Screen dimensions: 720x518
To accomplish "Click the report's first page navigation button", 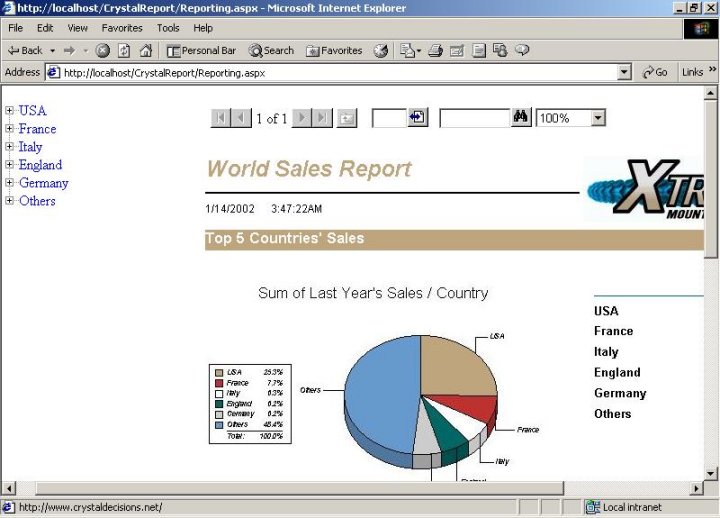I will tap(220, 118).
